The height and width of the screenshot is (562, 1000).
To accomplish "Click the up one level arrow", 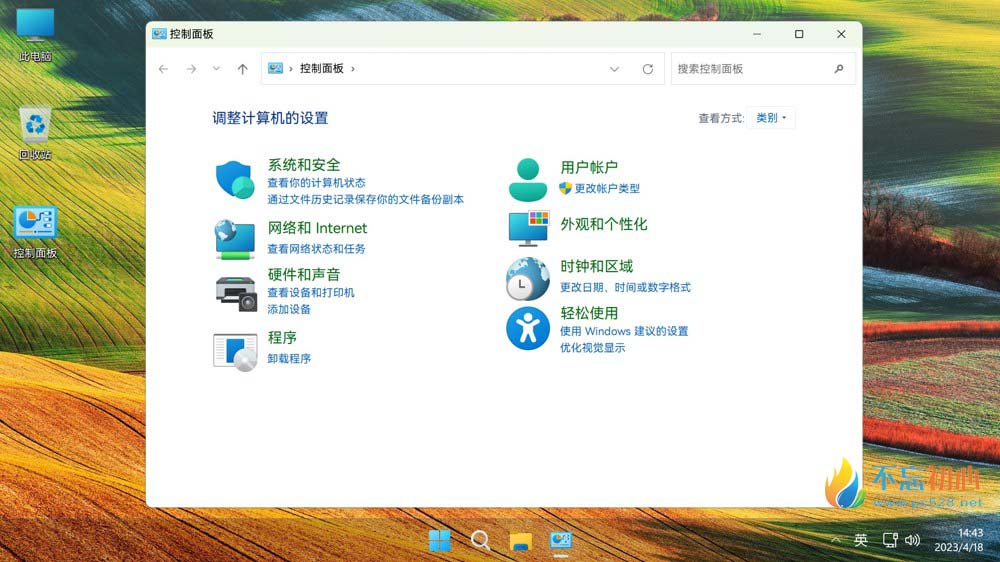I will (242, 69).
